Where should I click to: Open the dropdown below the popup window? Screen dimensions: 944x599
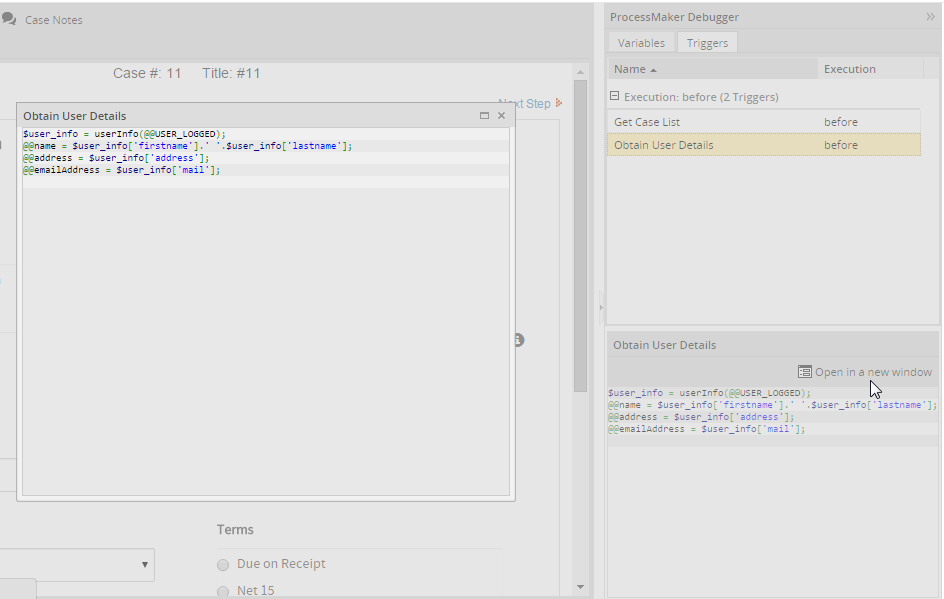tap(146, 565)
